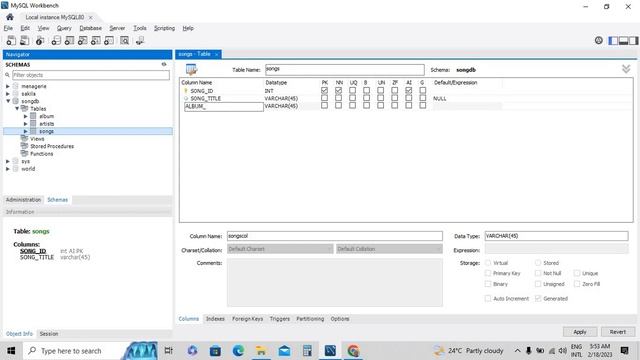Click the open SQL script file icon

pyautogui.click(x=24, y=40)
